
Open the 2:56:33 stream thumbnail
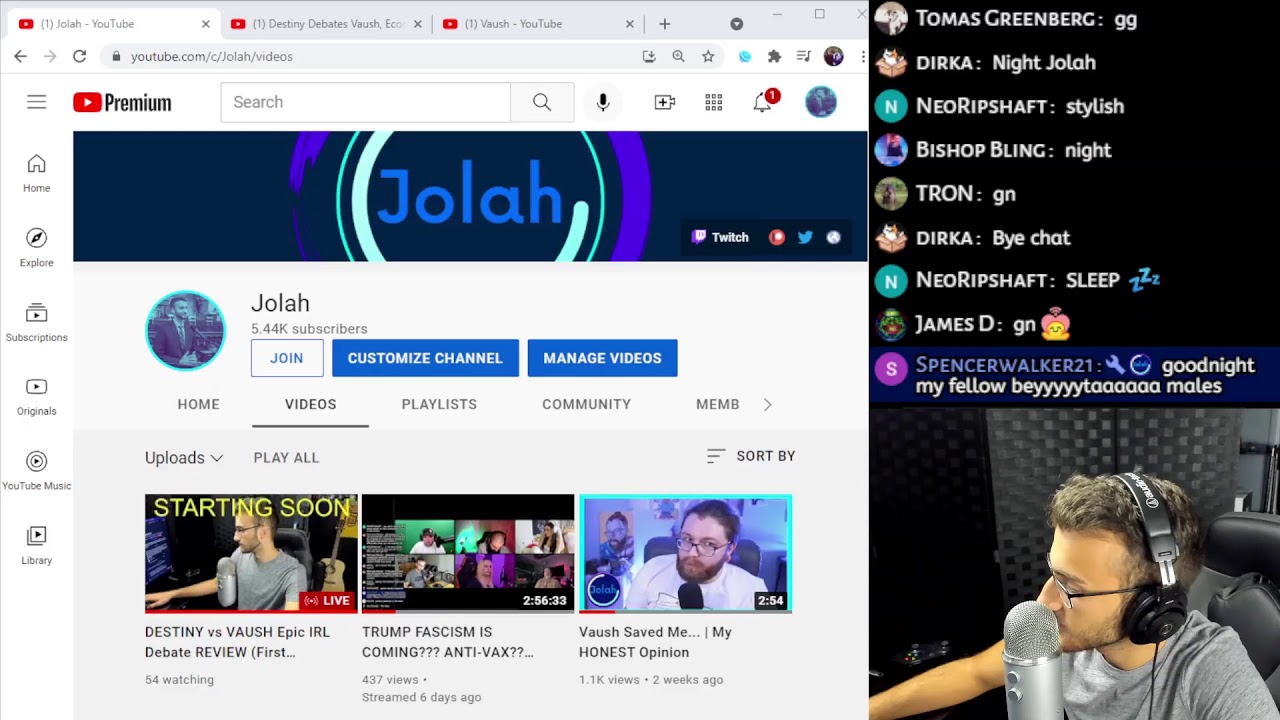(x=468, y=553)
